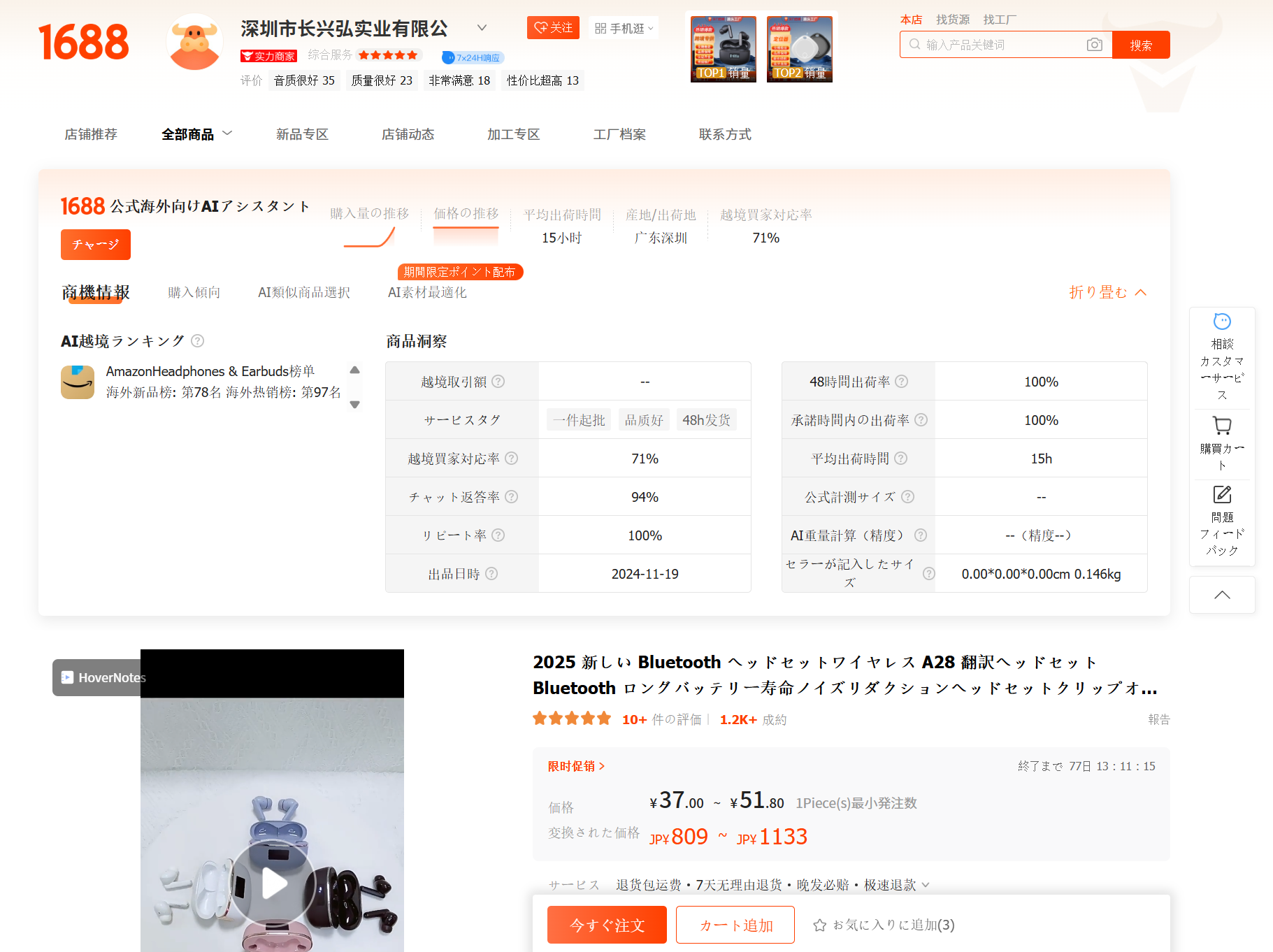The width and height of the screenshot is (1273, 952).
Task: Click the カート追加 button
Action: click(735, 925)
